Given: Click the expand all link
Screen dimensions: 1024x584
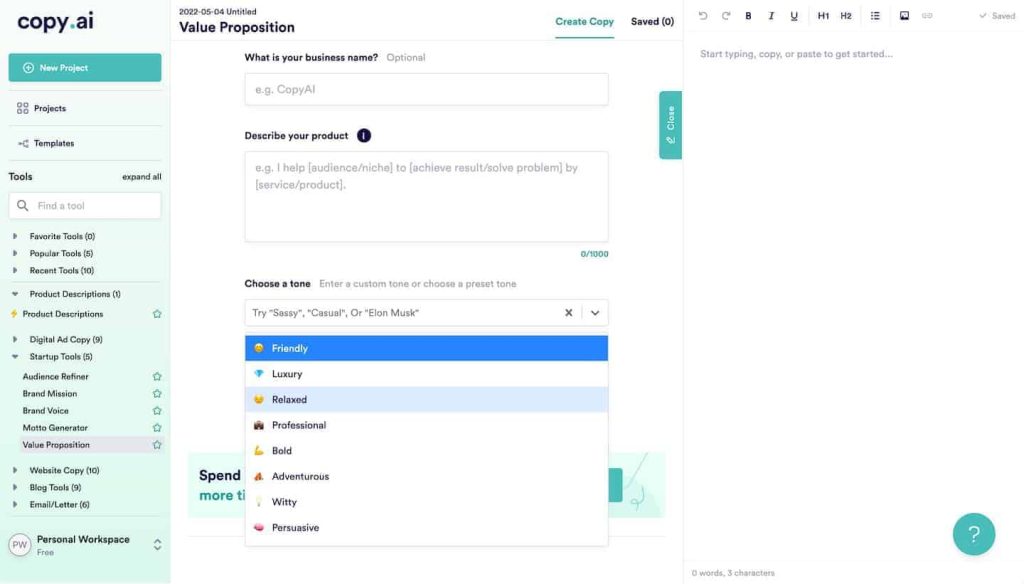Looking at the screenshot, I should click(x=141, y=177).
